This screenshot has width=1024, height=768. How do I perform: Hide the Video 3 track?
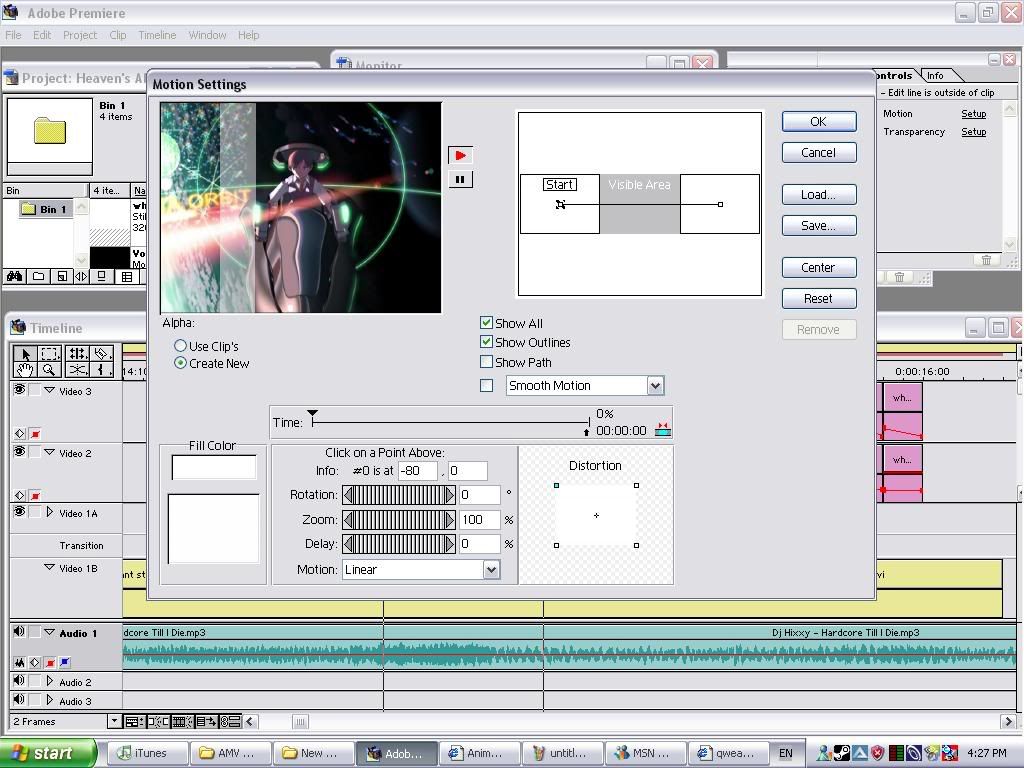19,391
